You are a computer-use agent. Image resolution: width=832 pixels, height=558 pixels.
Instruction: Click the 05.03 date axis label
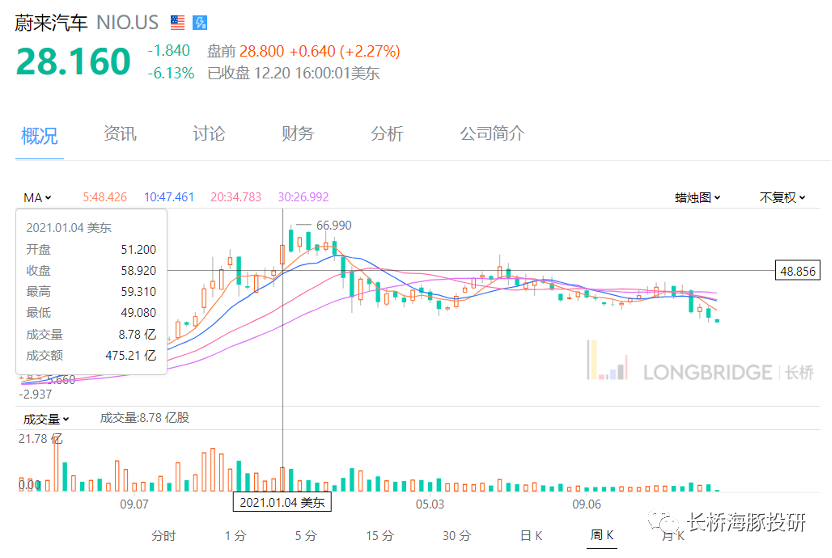pos(430,504)
